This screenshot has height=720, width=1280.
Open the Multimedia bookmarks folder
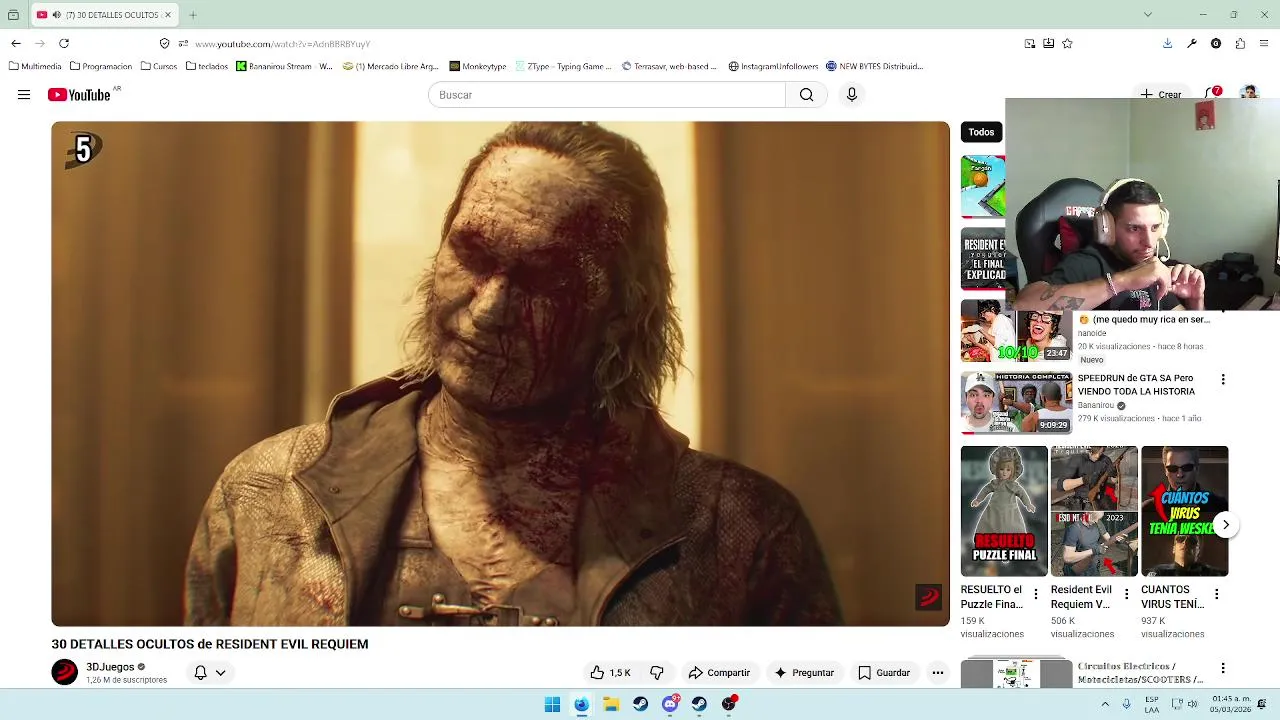pyautogui.click(x=35, y=66)
